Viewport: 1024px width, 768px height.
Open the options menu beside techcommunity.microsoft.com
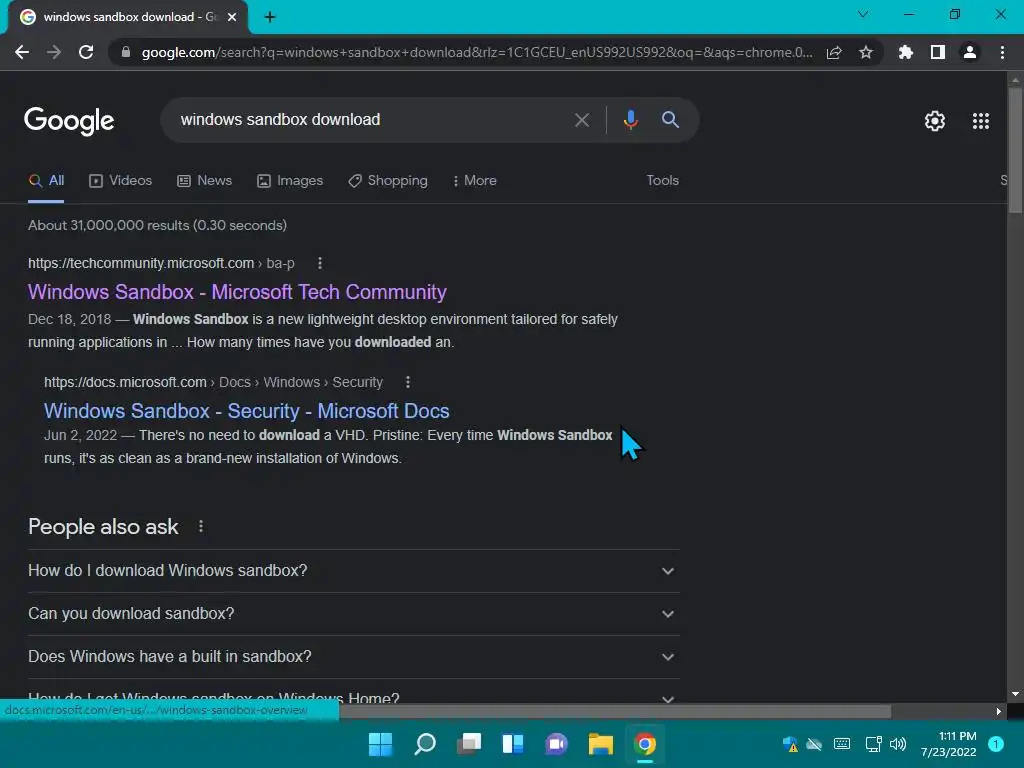tap(319, 263)
